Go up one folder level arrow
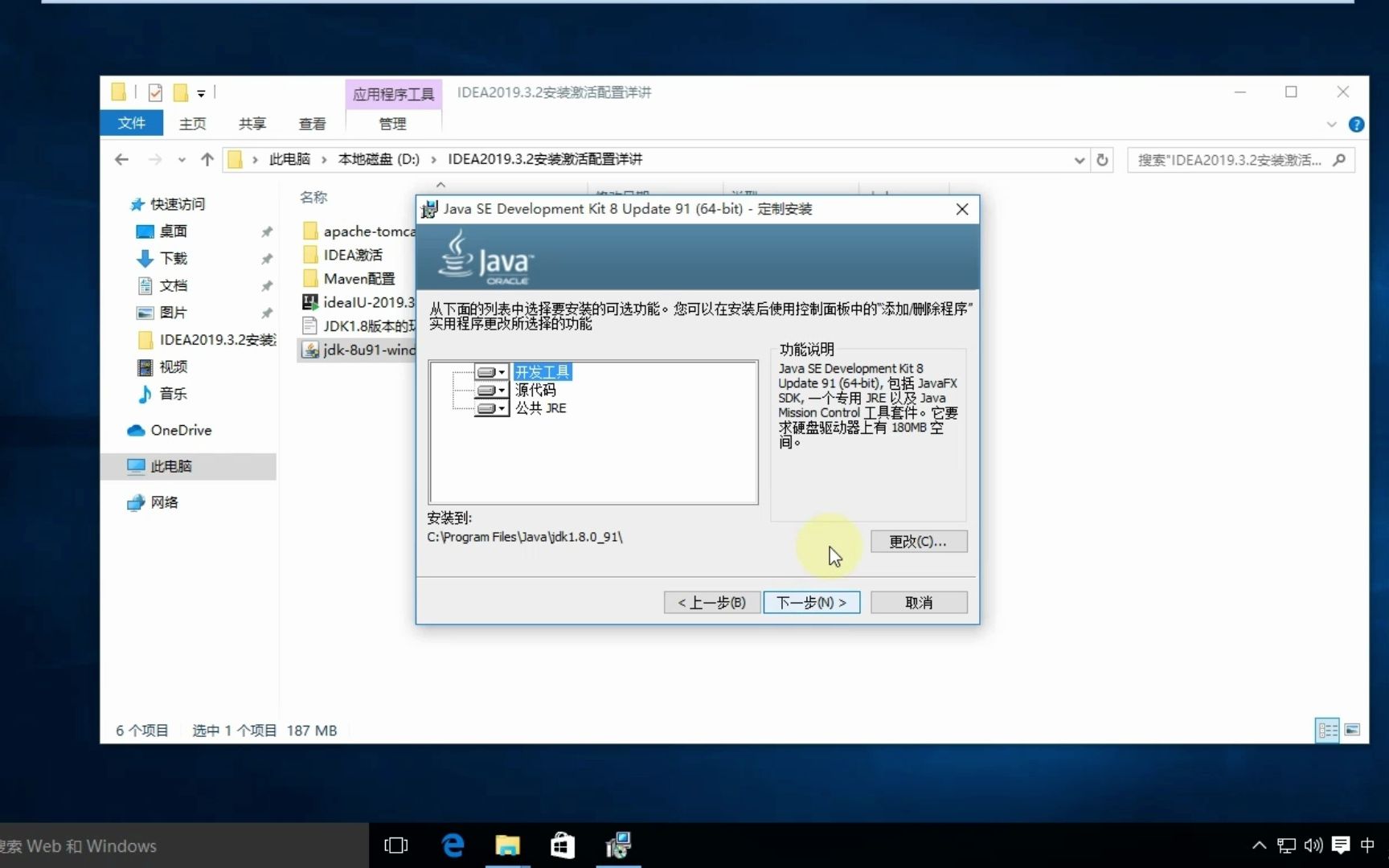This screenshot has height=868, width=1389. click(x=207, y=159)
